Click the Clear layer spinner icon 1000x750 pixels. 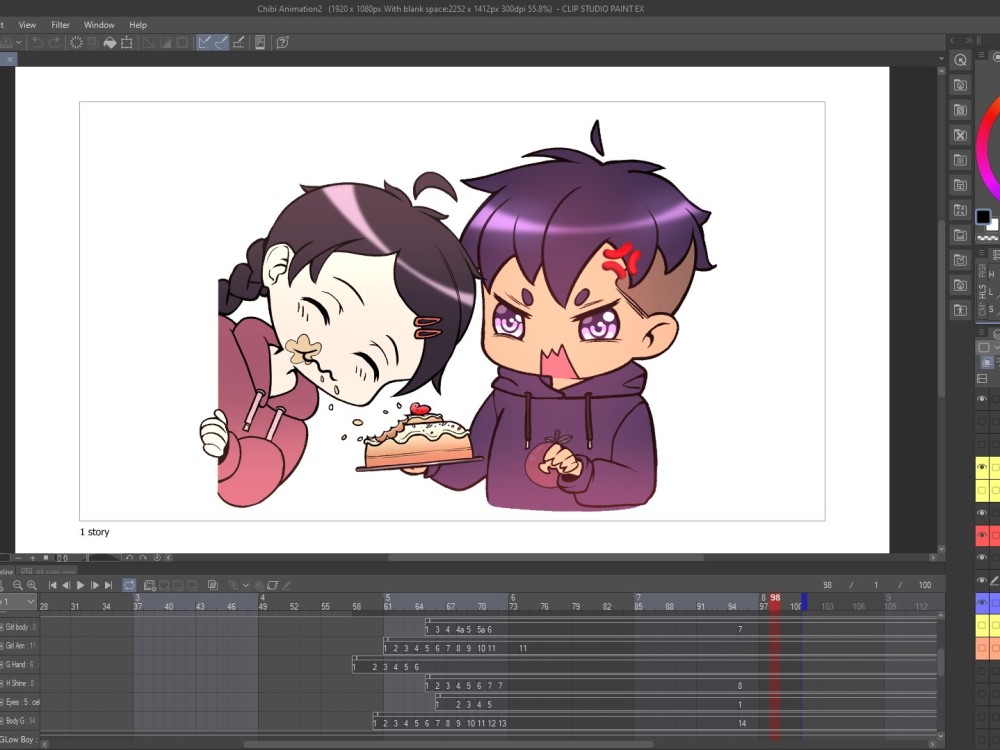76,43
